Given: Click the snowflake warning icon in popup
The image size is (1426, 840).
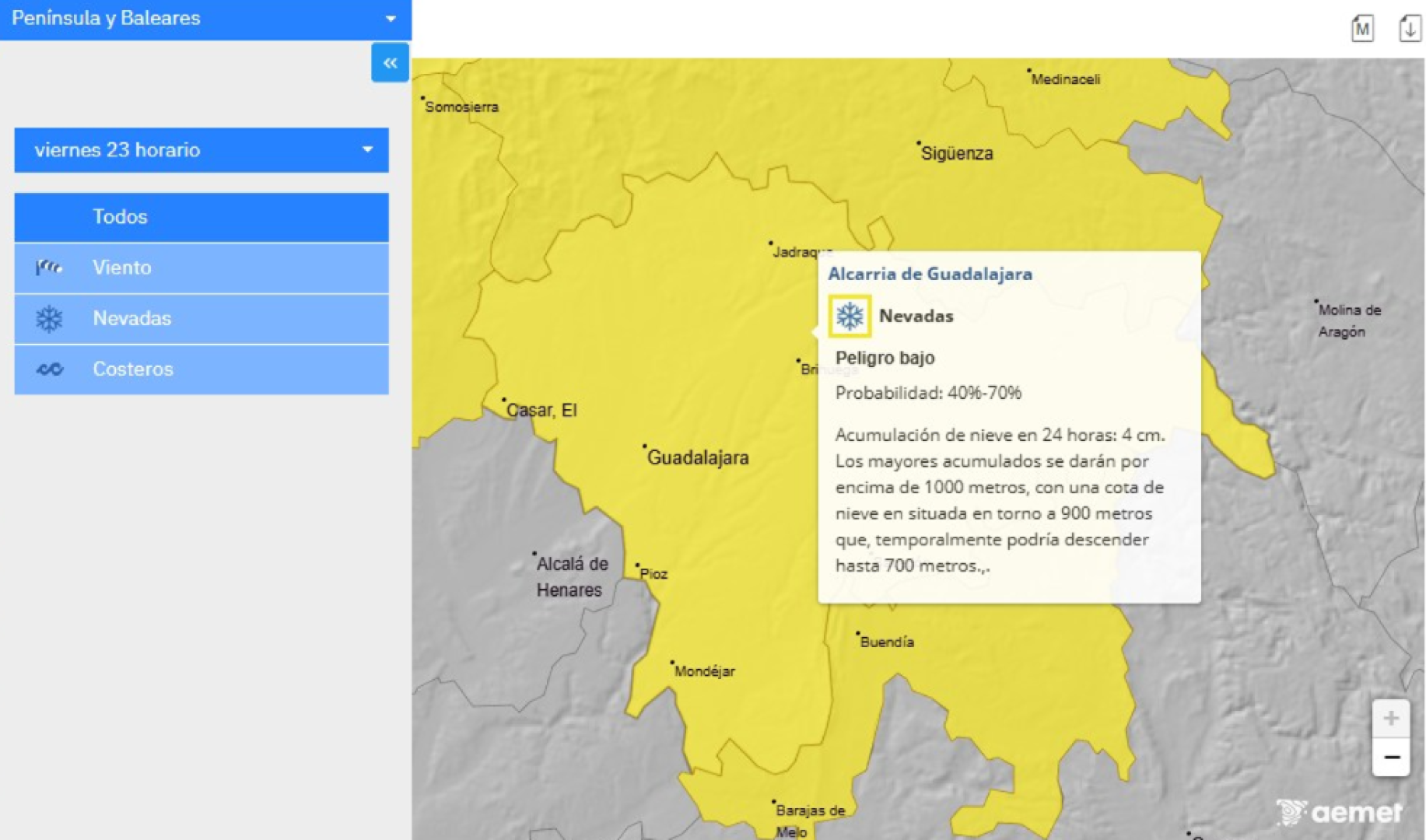Looking at the screenshot, I should (x=849, y=316).
